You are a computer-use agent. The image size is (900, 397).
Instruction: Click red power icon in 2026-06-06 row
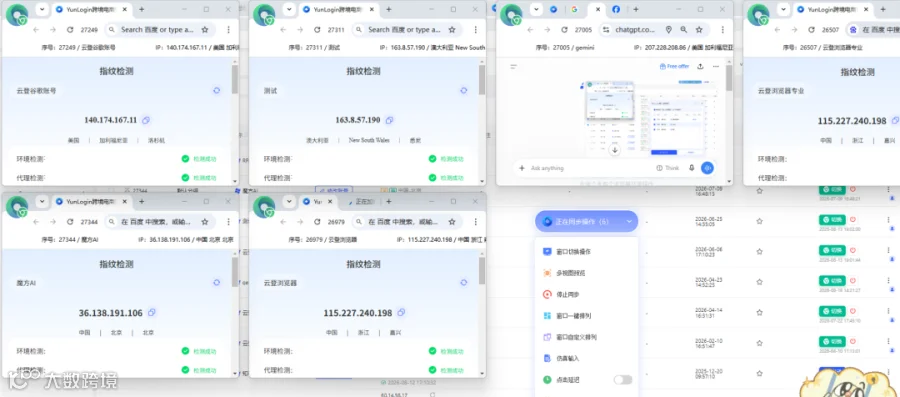[853, 250]
